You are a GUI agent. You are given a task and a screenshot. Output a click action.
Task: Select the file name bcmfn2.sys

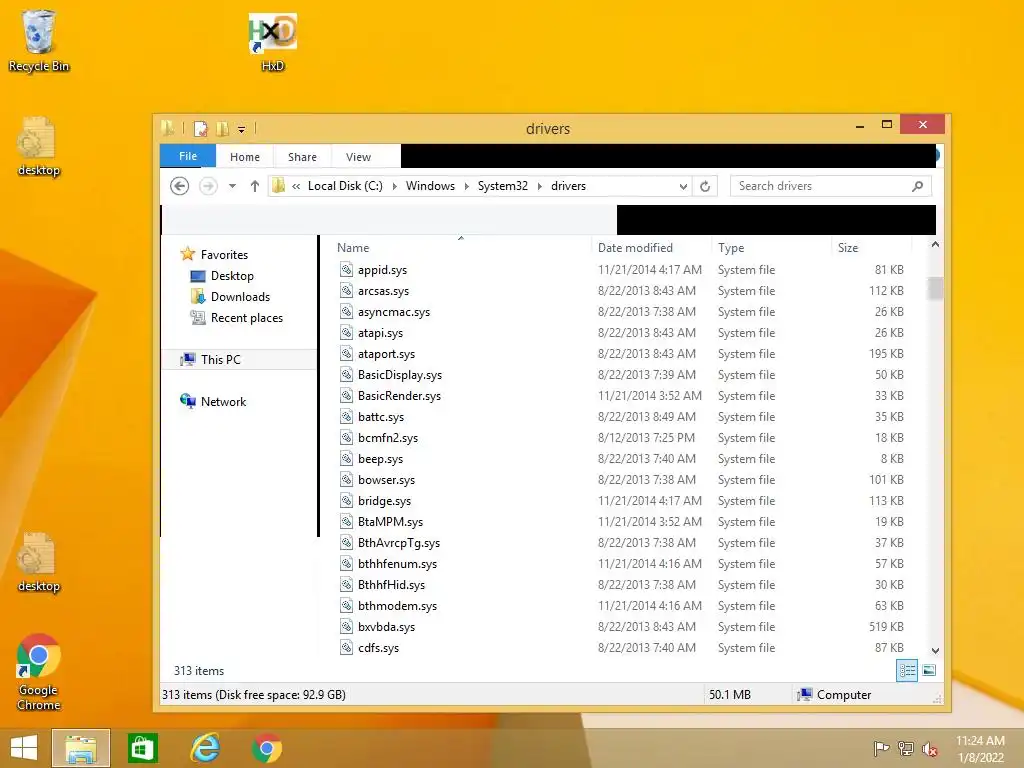(388, 438)
